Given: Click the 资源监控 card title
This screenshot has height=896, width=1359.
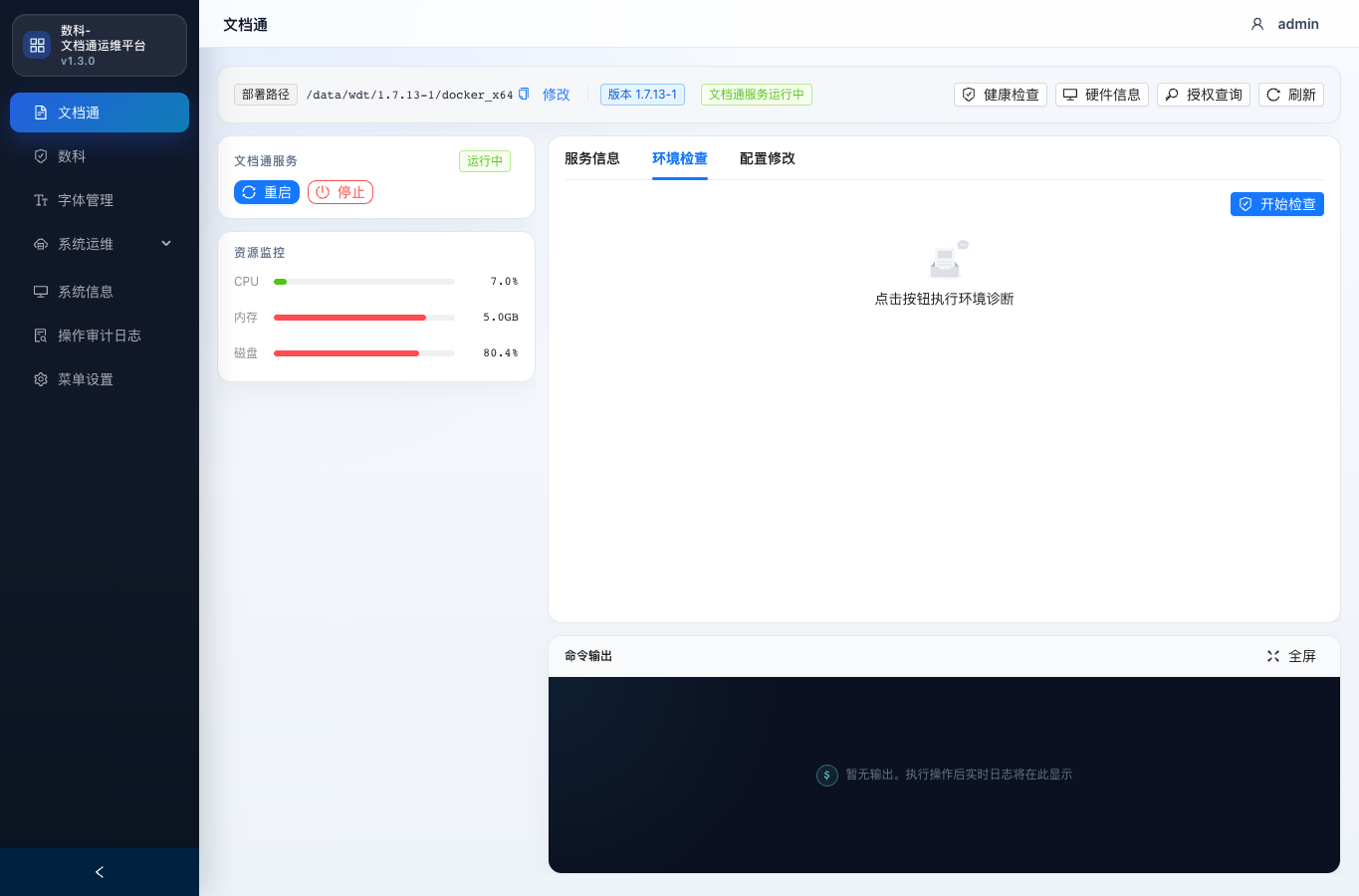Looking at the screenshot, I should coord(260,253).
